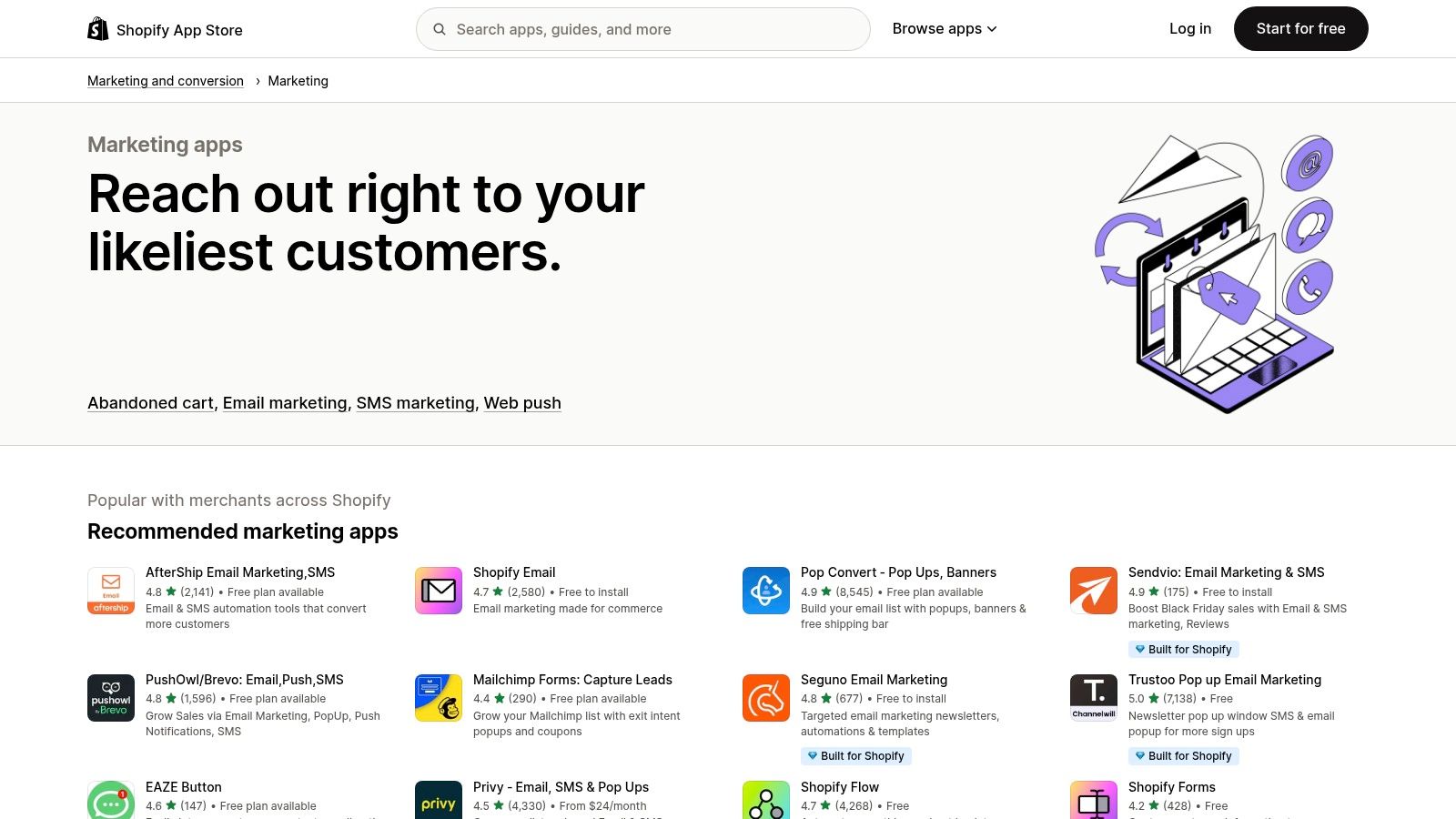Open the Log in link
This screenshot has width=1456, height=819.
pyautogui.click(x=1190, y=28)
